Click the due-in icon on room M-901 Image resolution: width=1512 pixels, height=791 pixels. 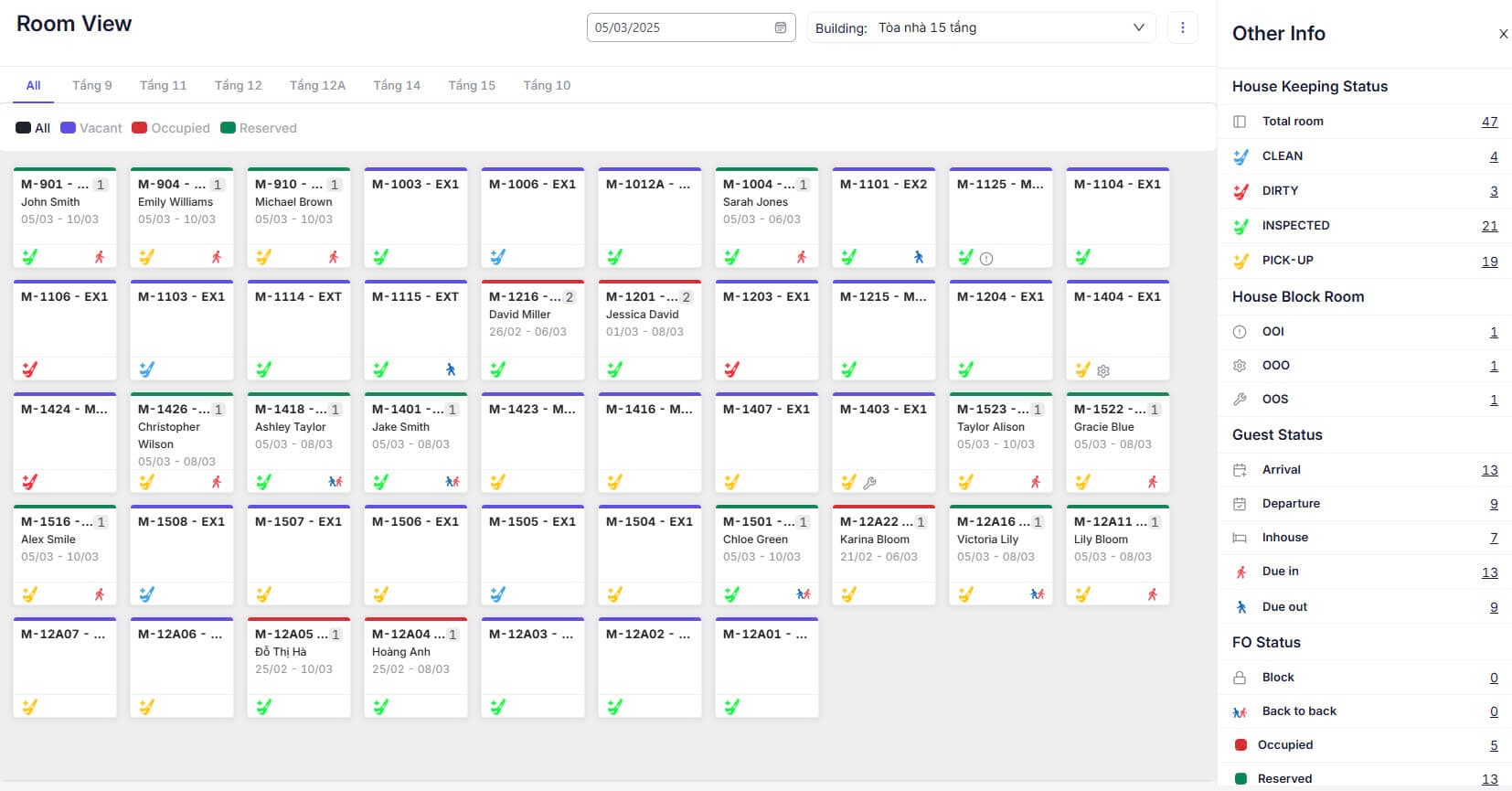(x=100, y=257)
